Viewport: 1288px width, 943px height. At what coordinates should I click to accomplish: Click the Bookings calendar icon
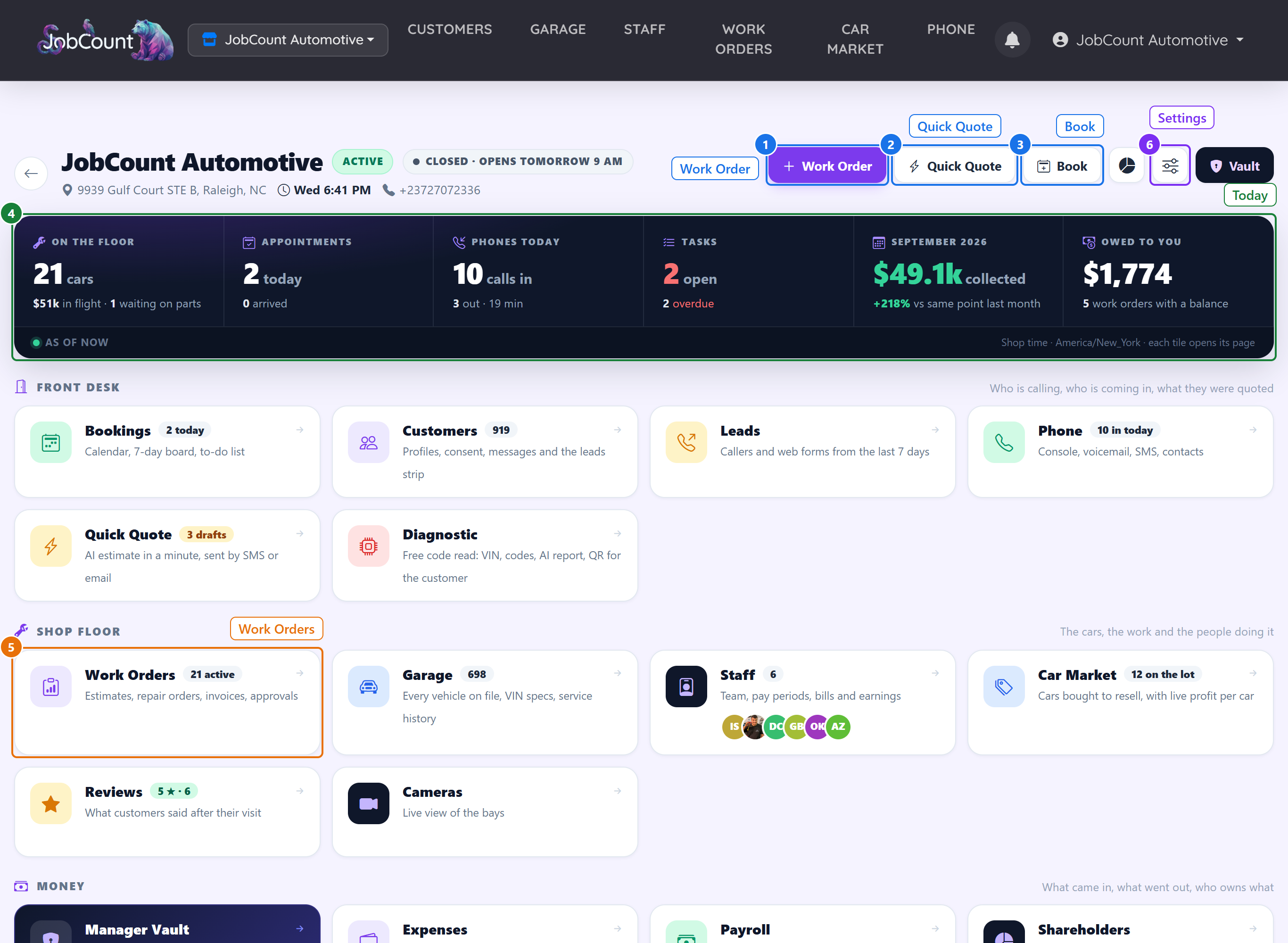[x=51, y=442]
